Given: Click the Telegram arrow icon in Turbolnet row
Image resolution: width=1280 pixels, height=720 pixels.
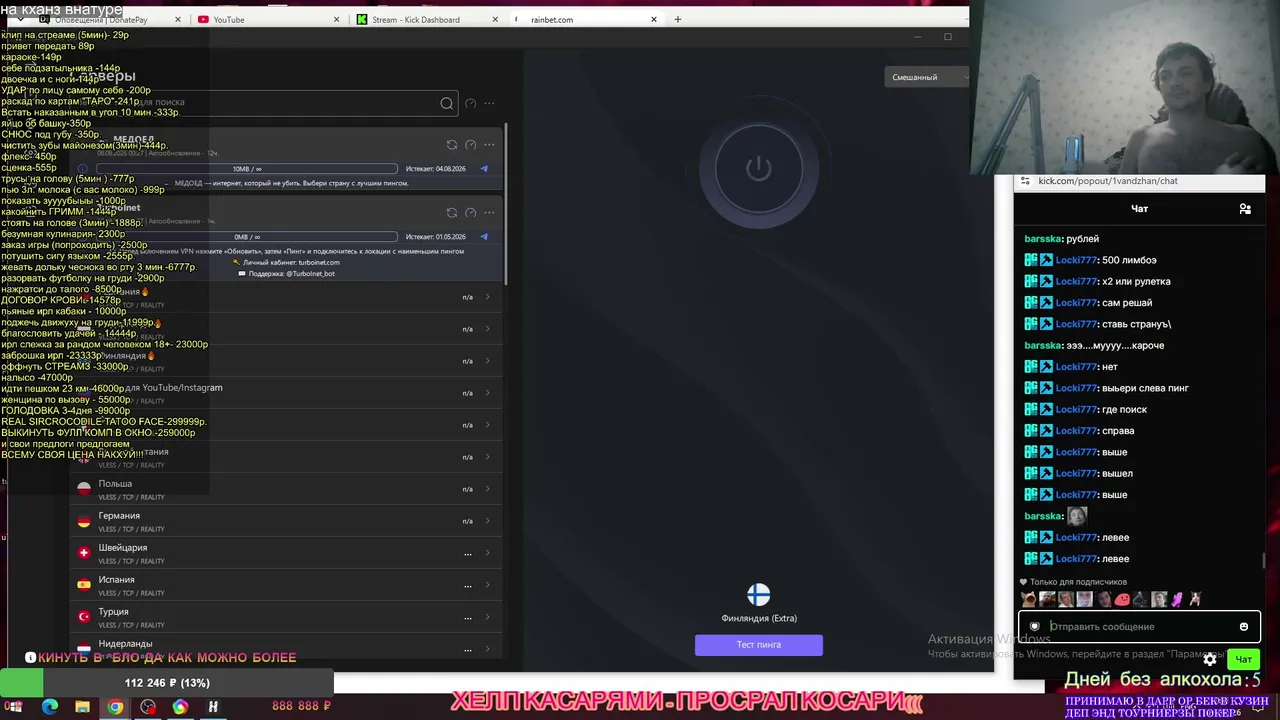Looking at the screenshot, I should click(484, 237).
